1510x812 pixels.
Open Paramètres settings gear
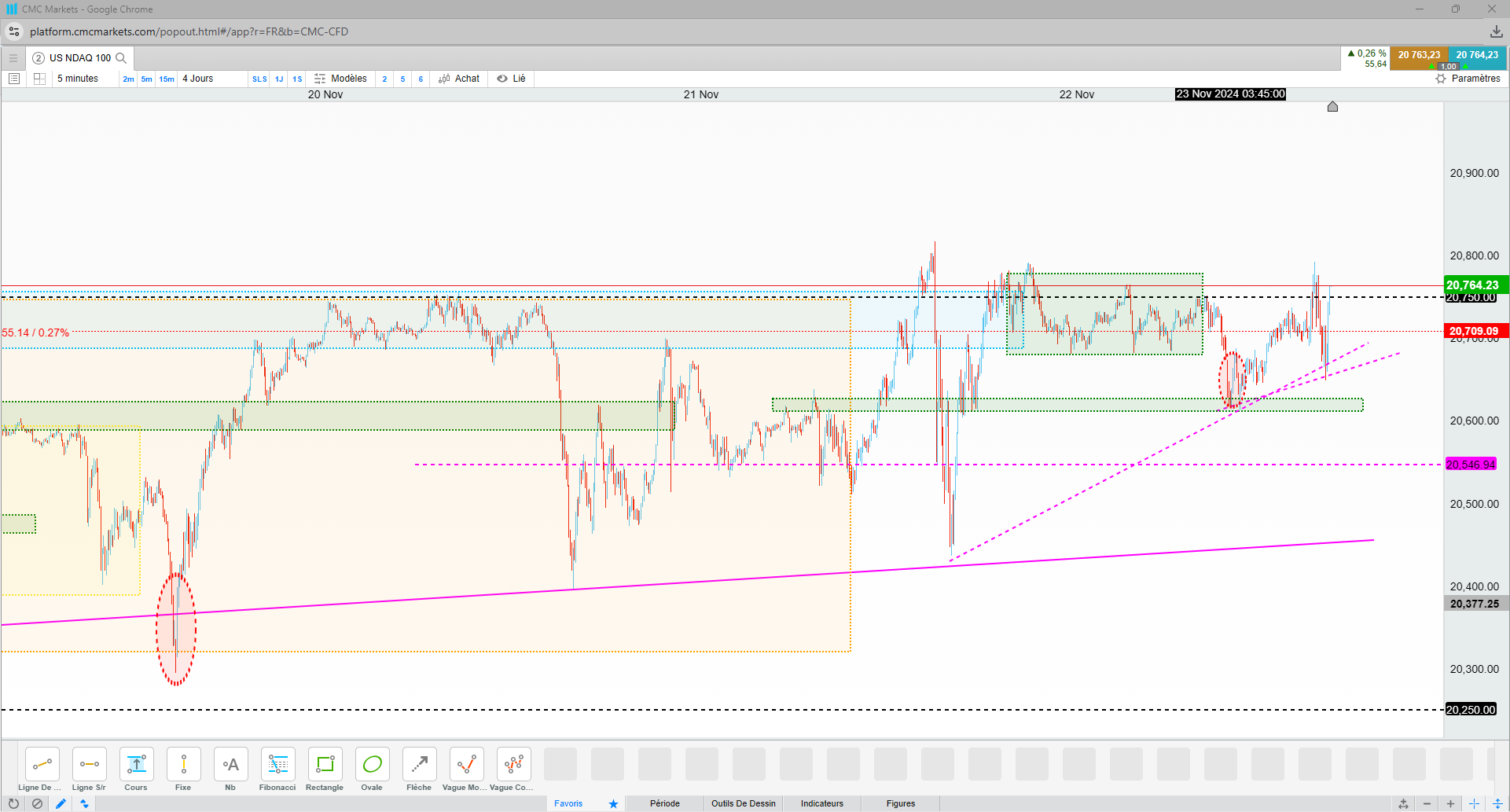coord(1468,79)
